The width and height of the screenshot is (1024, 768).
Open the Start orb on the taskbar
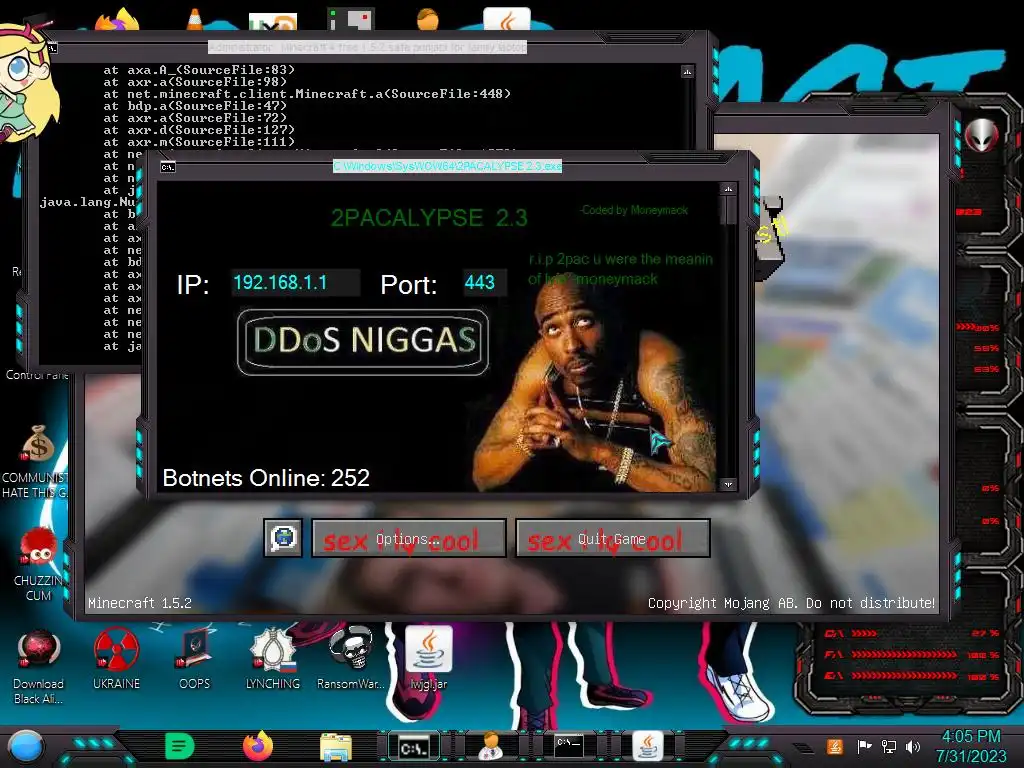(26, 747)
